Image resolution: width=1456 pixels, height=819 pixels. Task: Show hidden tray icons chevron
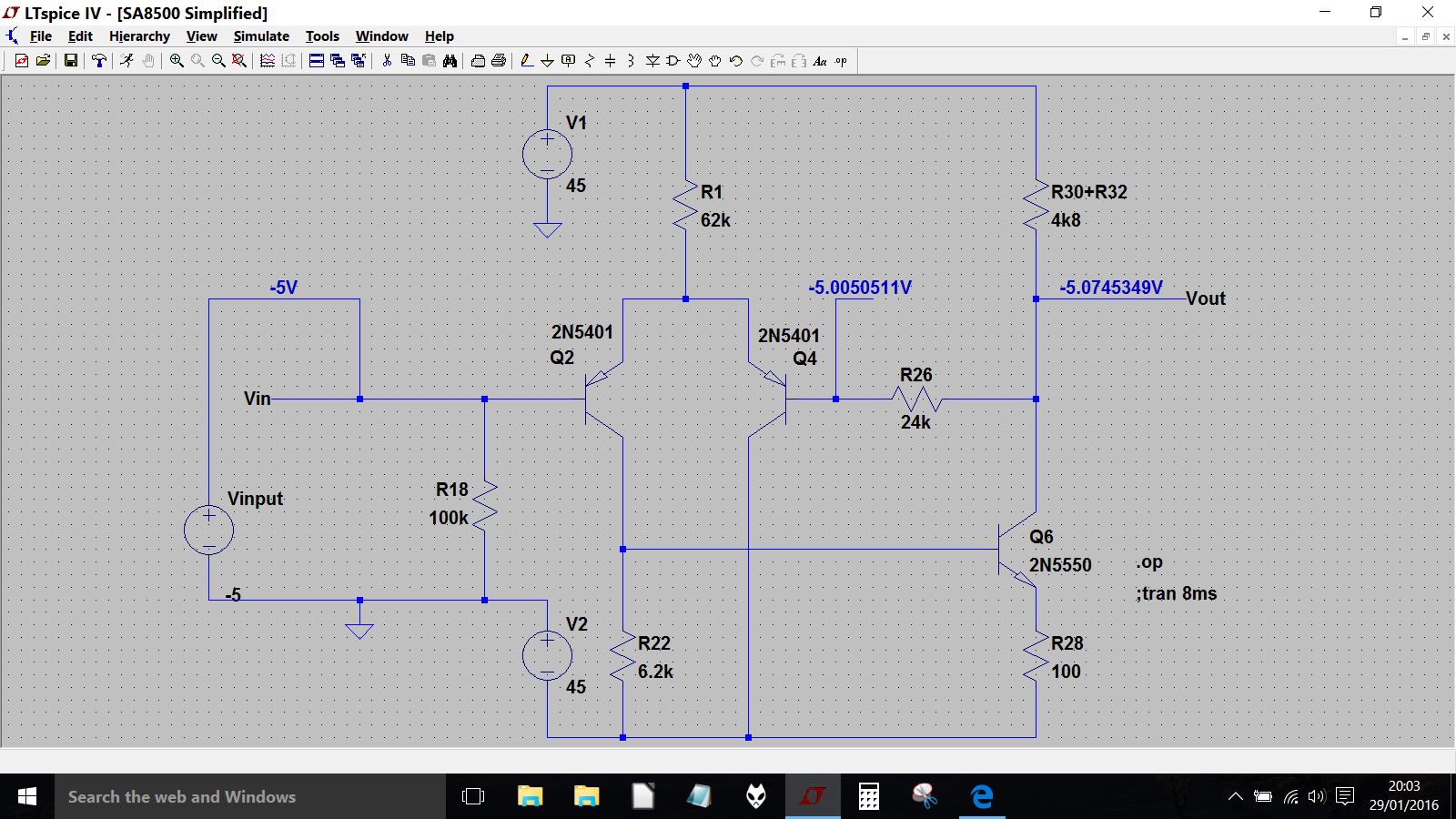tap(1235, 796)
